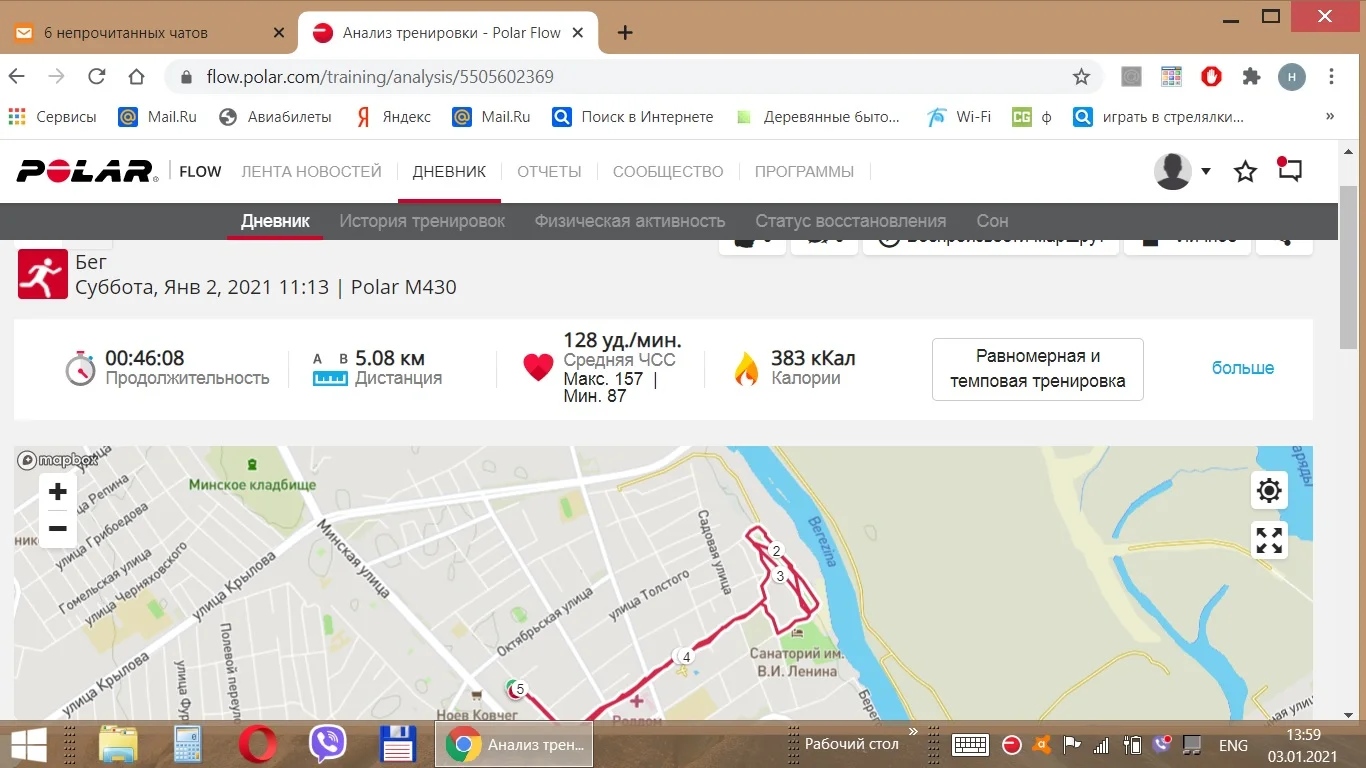Expand map to fullscreen
1366x768 pixels.
coord(1269,540)
